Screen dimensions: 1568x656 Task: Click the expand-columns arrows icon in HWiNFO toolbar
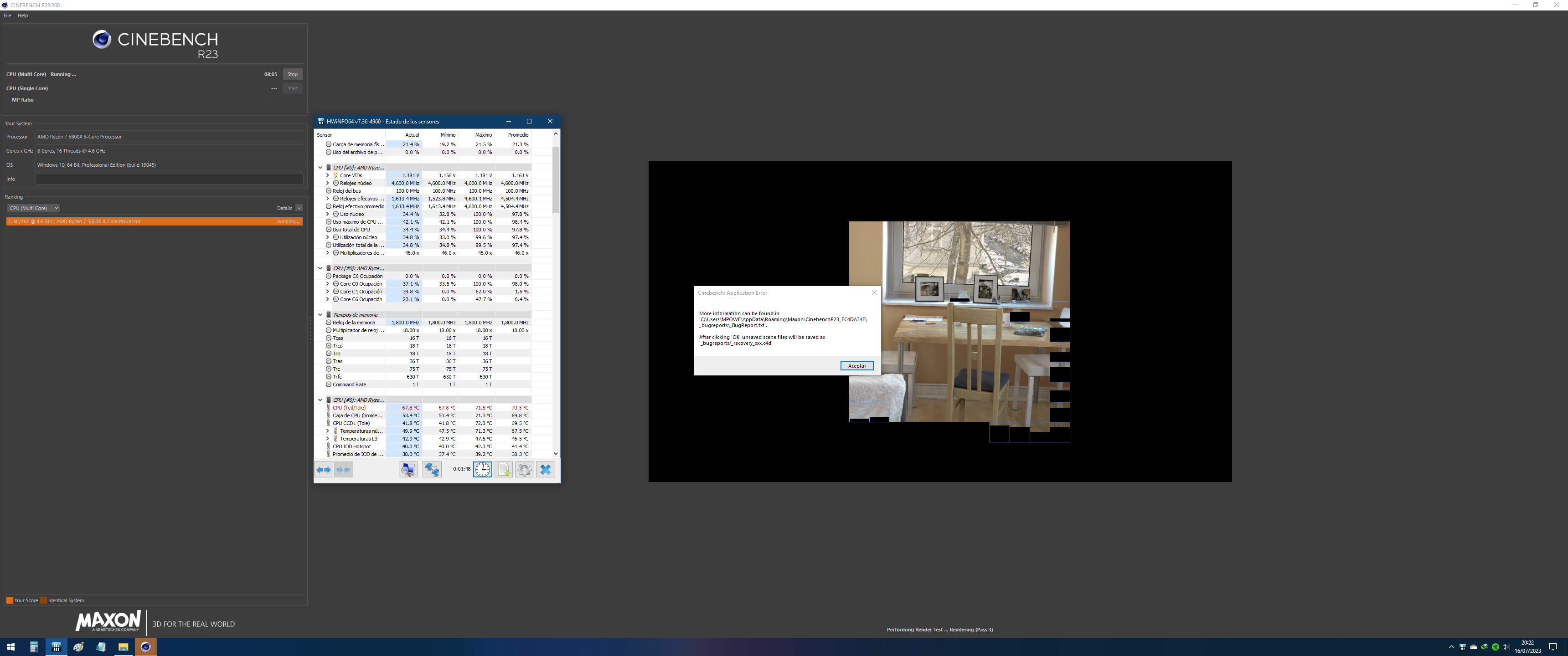click(324, 470)
